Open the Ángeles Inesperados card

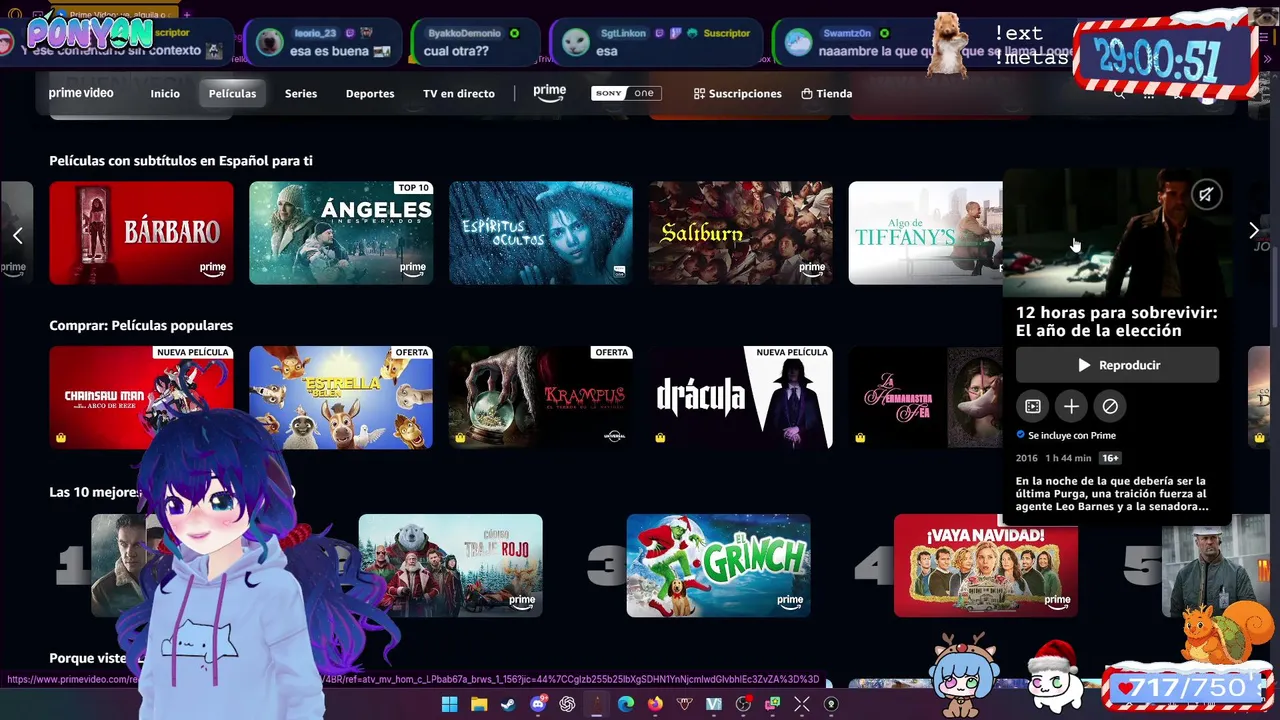click(x=341, y=232)
